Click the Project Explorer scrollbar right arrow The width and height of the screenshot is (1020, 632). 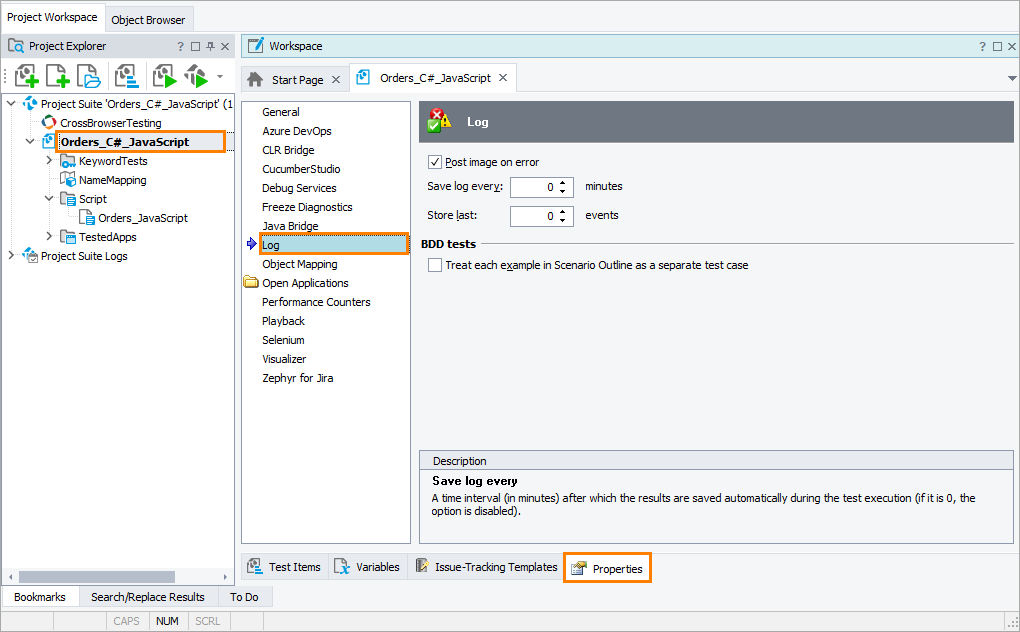[225, 577]
